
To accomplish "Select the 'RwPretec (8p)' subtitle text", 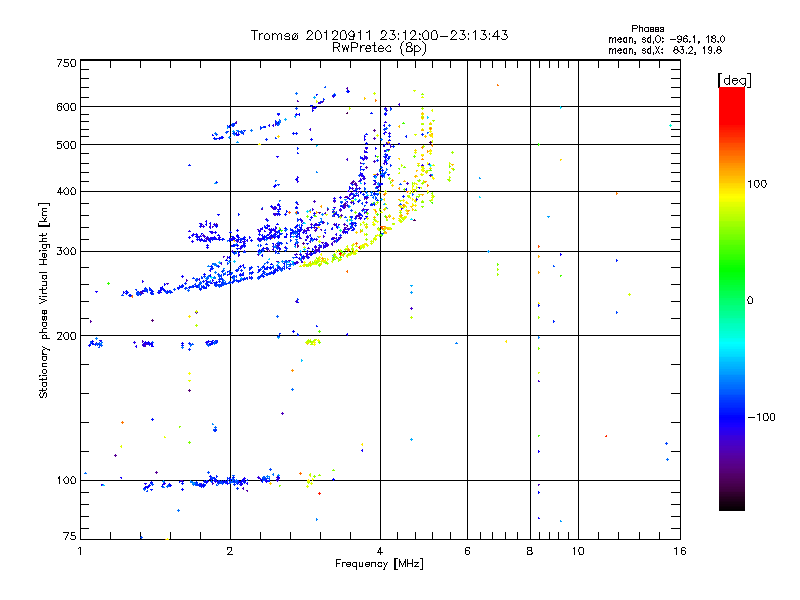I will click(x=379, y=48).
